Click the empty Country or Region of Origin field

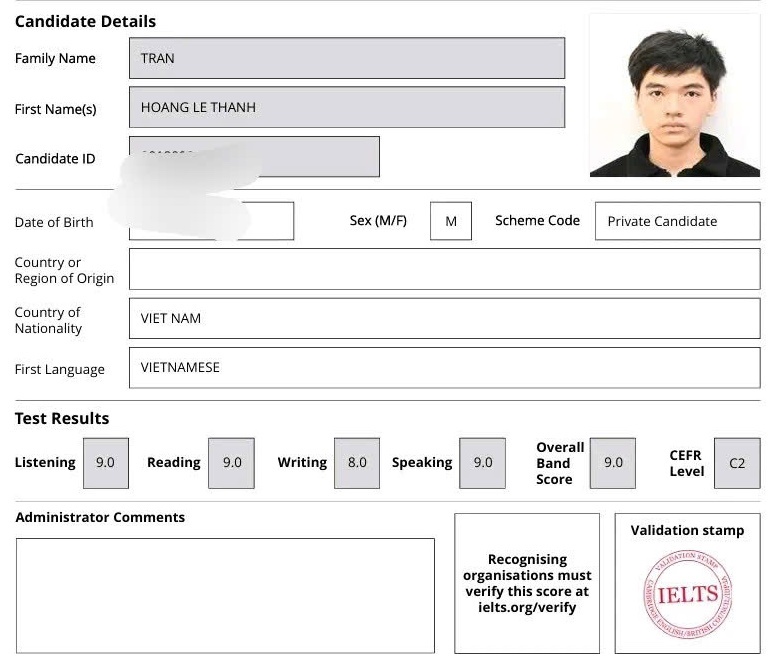point(444,270)
